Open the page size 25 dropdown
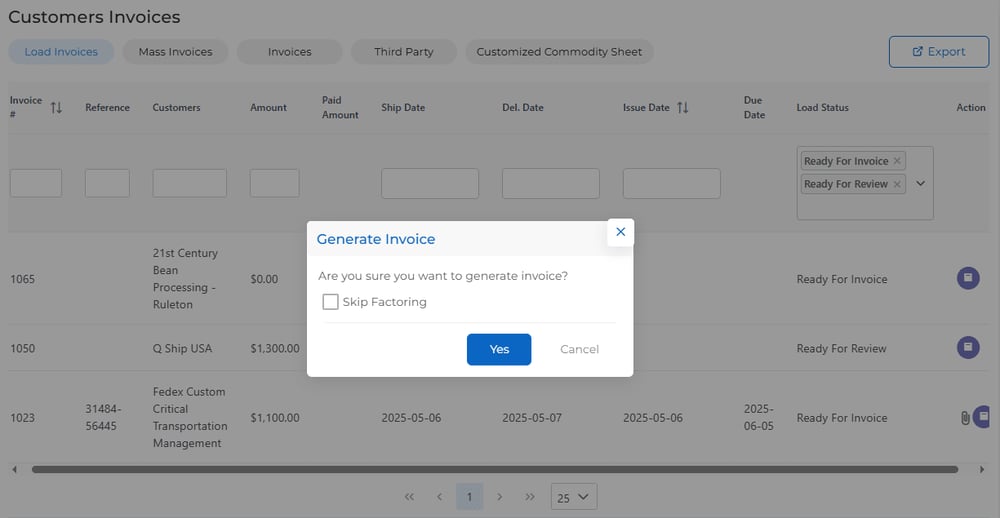 [574, 497]
